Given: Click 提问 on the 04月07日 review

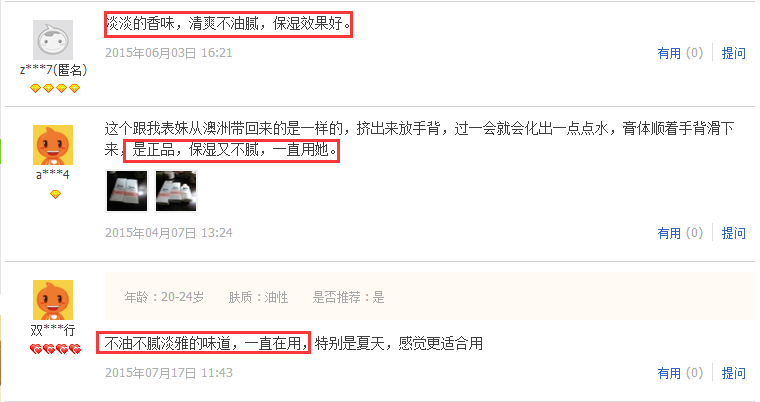Looking at the screenshot, I should 733,233.
